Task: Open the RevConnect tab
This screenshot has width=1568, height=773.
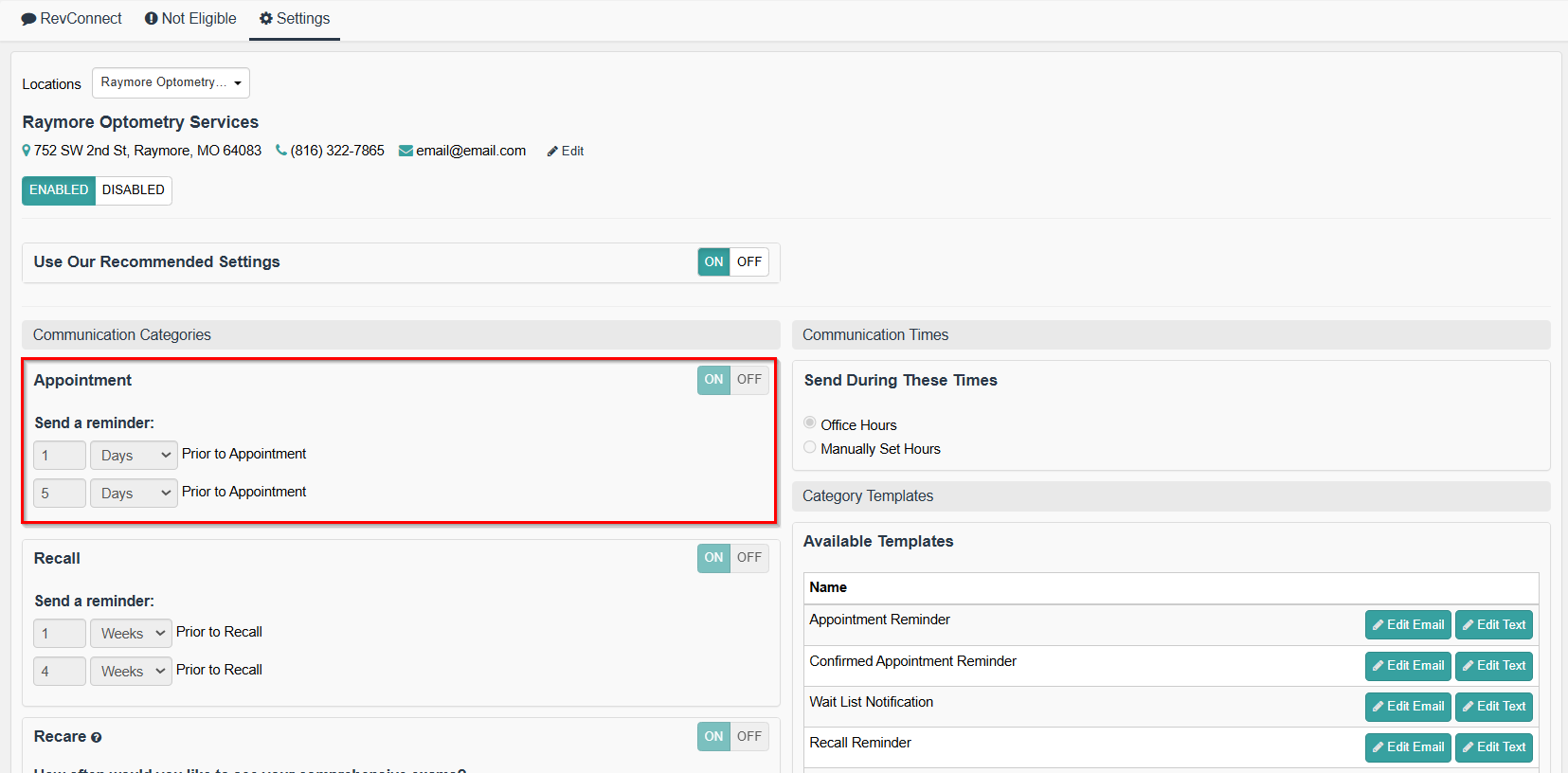Action: point(71,19)
